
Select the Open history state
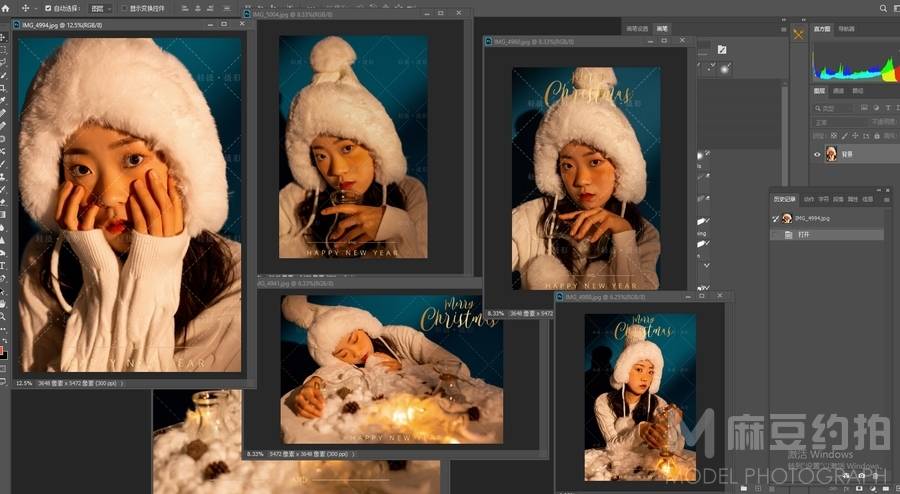point(827,235)
